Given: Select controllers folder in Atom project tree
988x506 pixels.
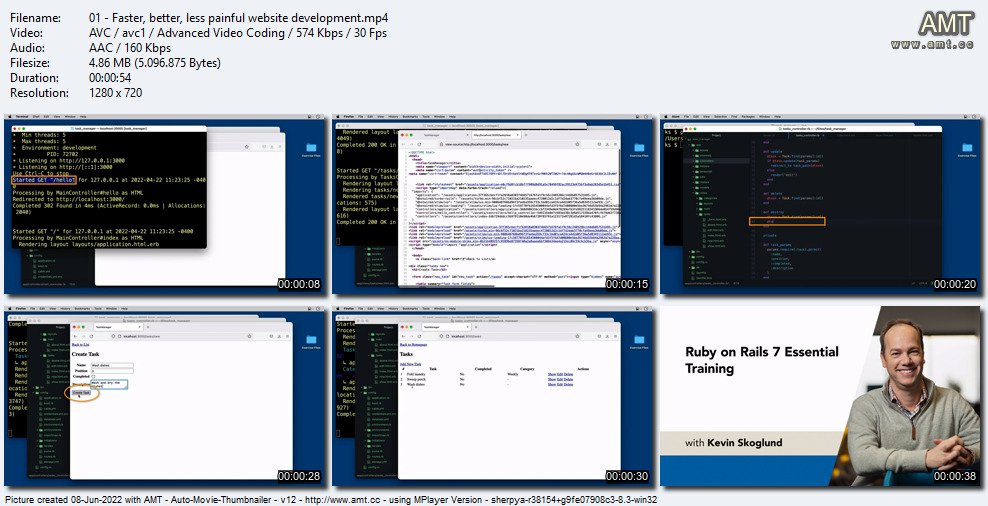Looking at the screenshot, I should (707, 161).
